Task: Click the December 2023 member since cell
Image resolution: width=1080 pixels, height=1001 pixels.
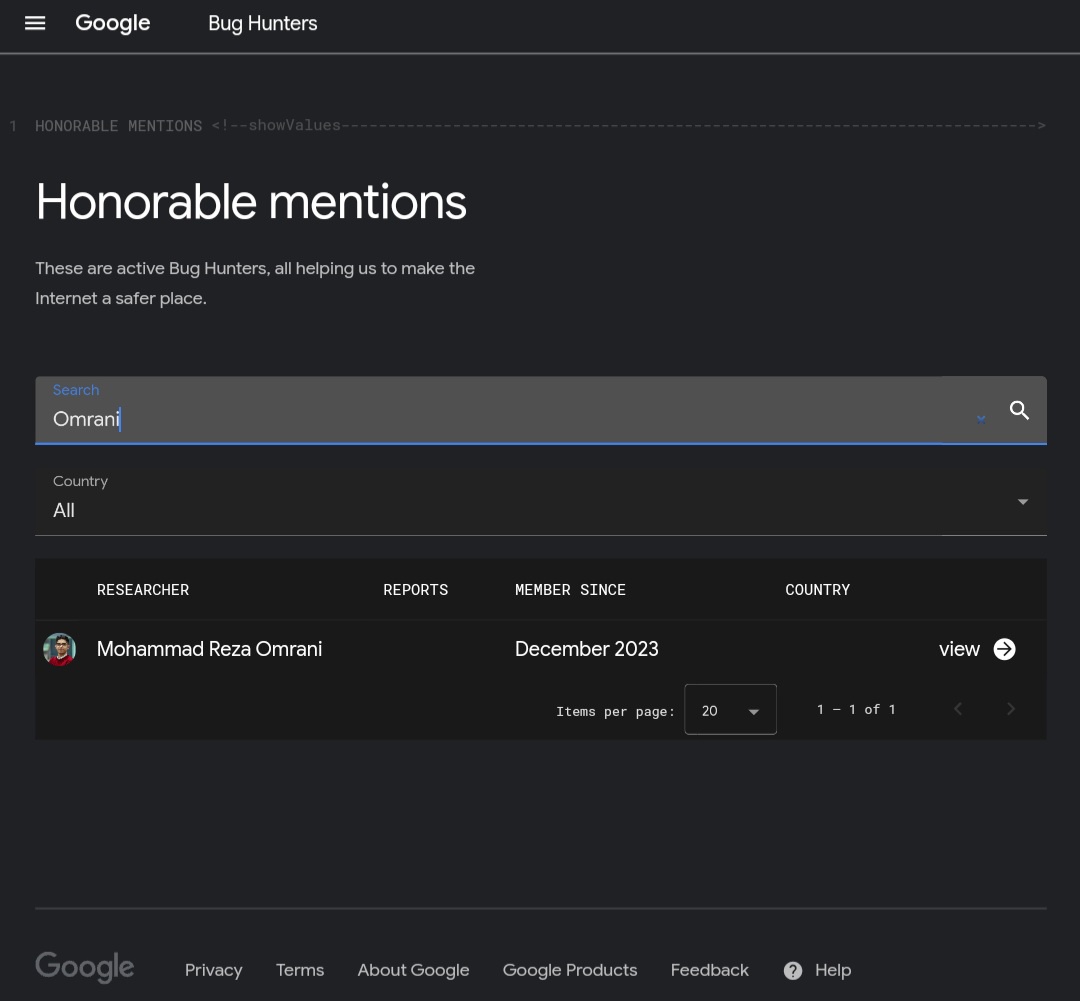Action: [x=586, y=649]
